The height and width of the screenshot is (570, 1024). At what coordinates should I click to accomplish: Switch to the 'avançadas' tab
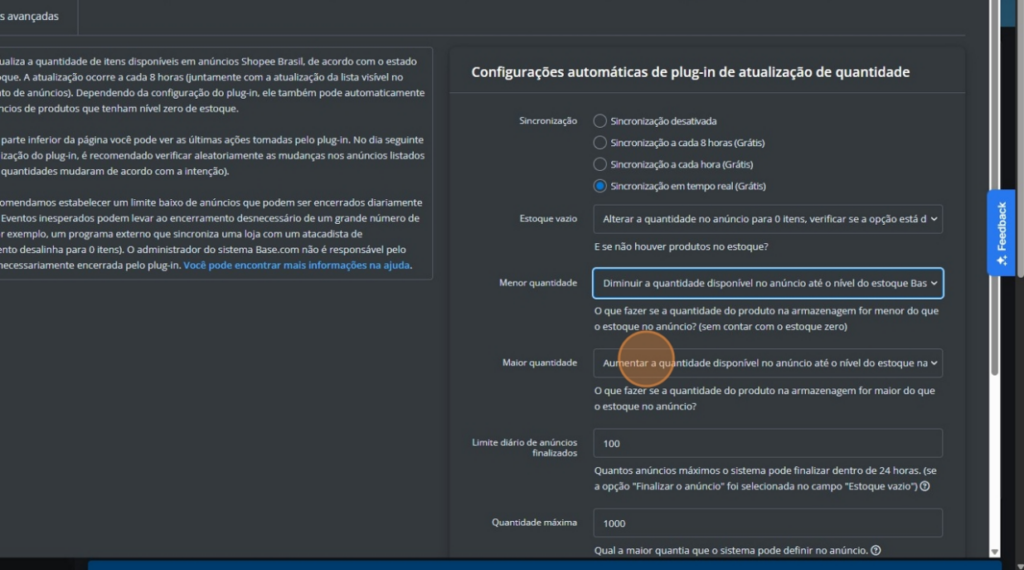click(30, 16)
